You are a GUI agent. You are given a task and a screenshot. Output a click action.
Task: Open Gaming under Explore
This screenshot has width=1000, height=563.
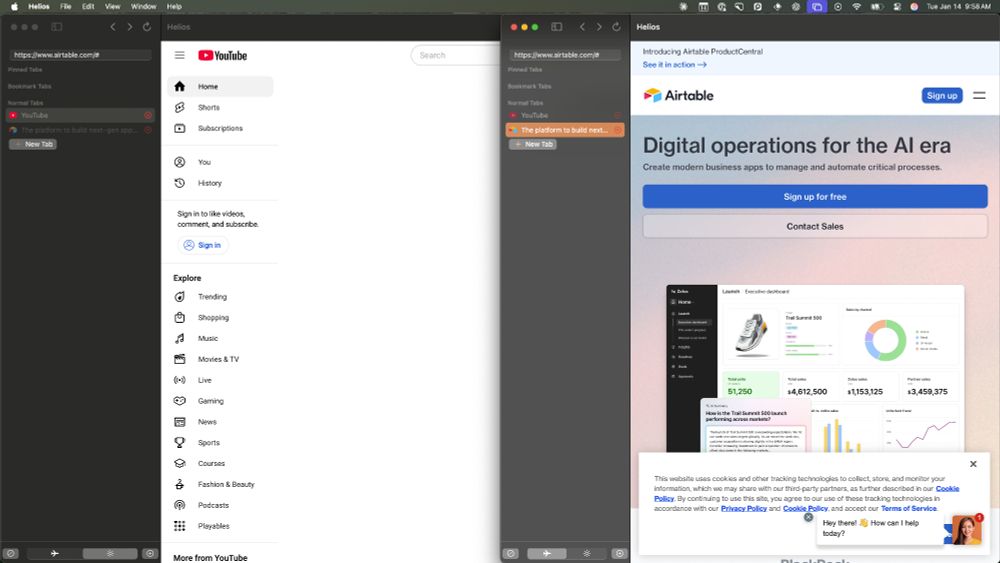[x=220, y=401]
